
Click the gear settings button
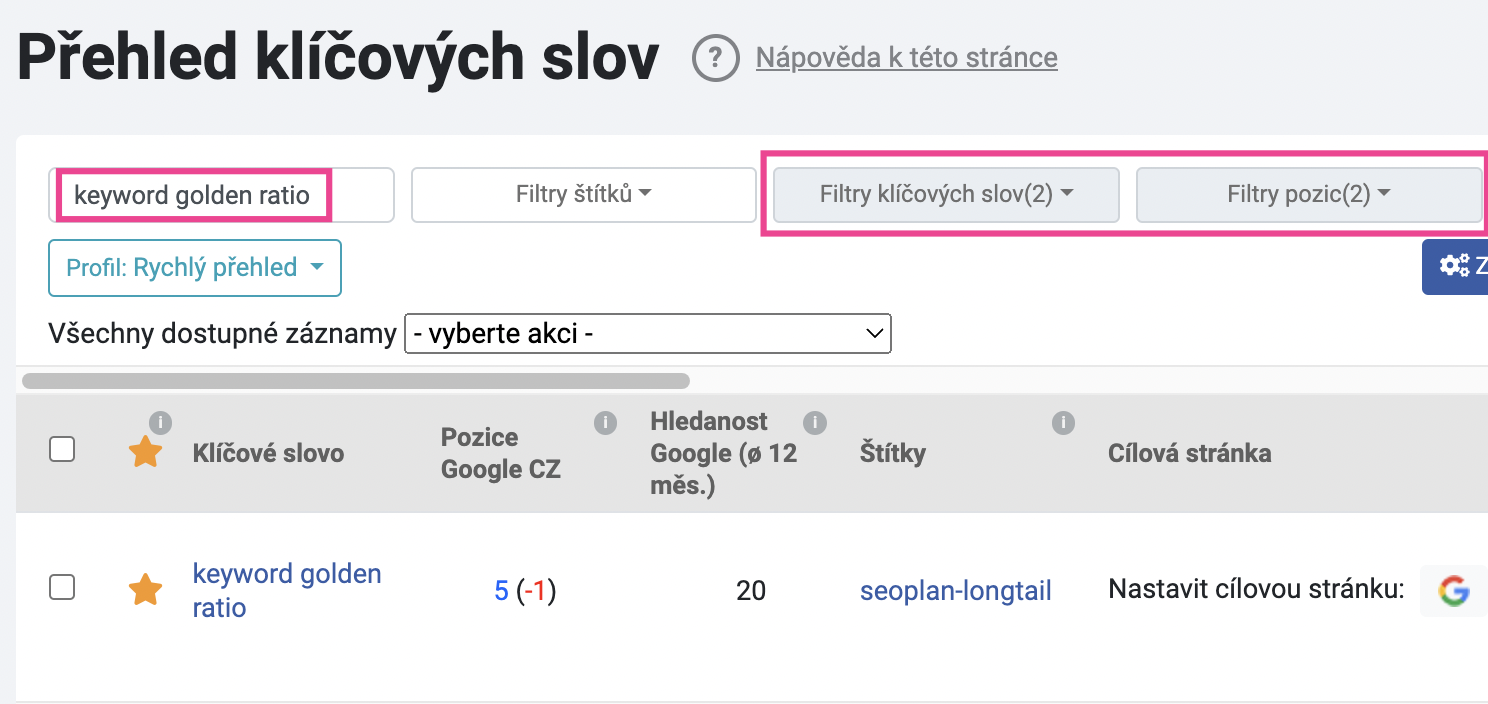pyautogui.click(x=1455, y=265)
